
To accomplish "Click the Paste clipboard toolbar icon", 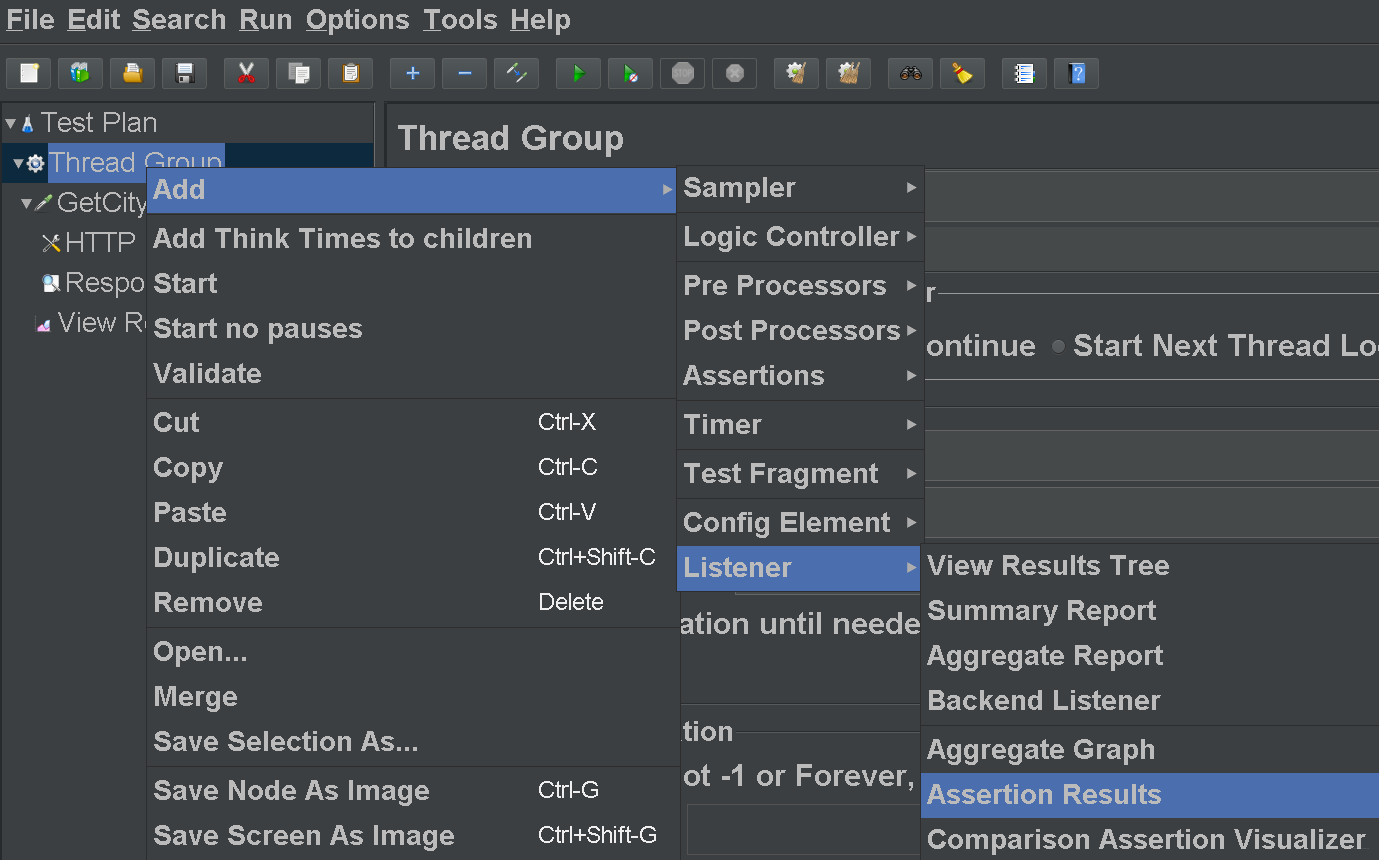I will [x=350, y=73].
